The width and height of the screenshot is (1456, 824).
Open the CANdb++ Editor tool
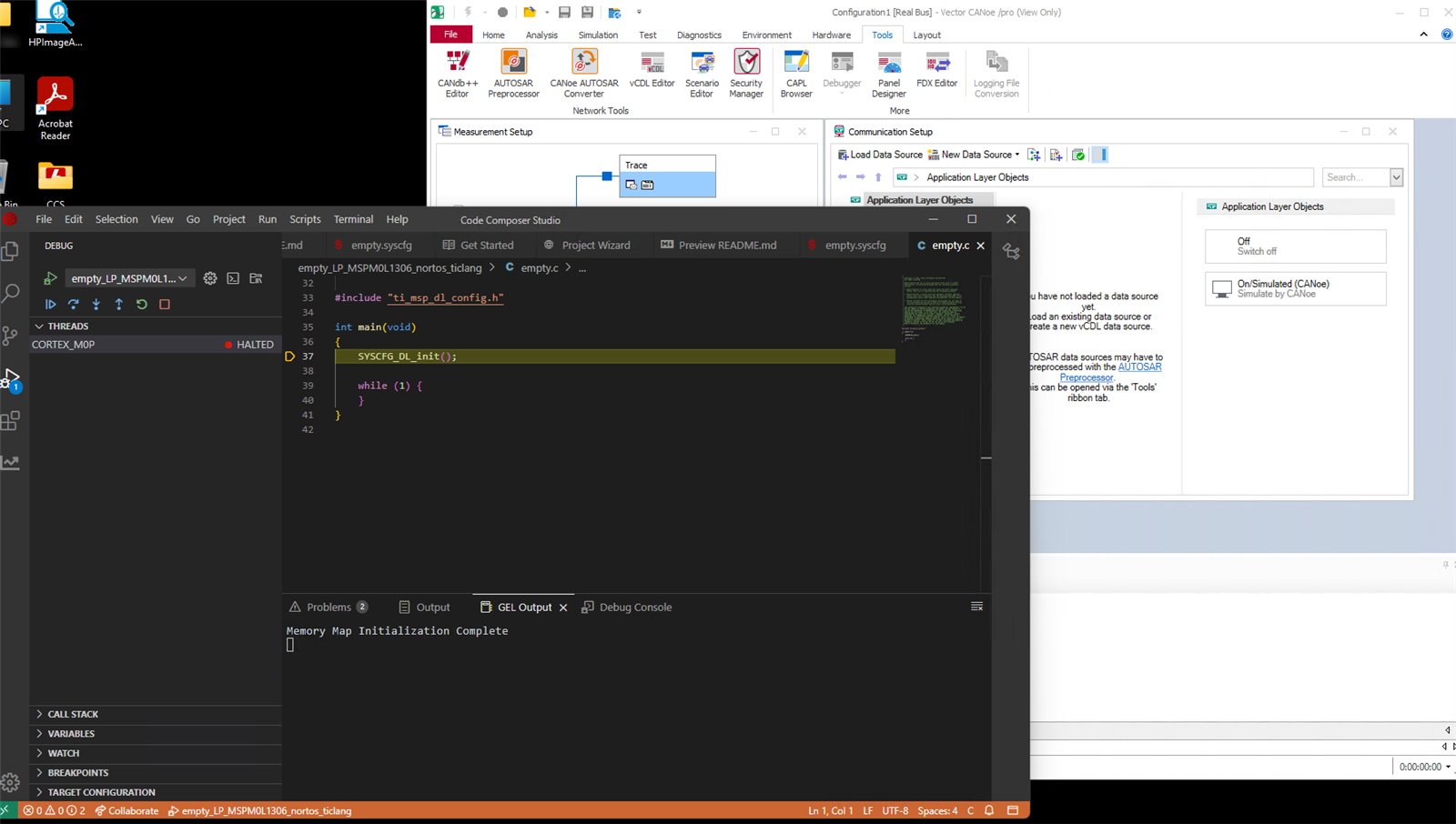point(457,74)
